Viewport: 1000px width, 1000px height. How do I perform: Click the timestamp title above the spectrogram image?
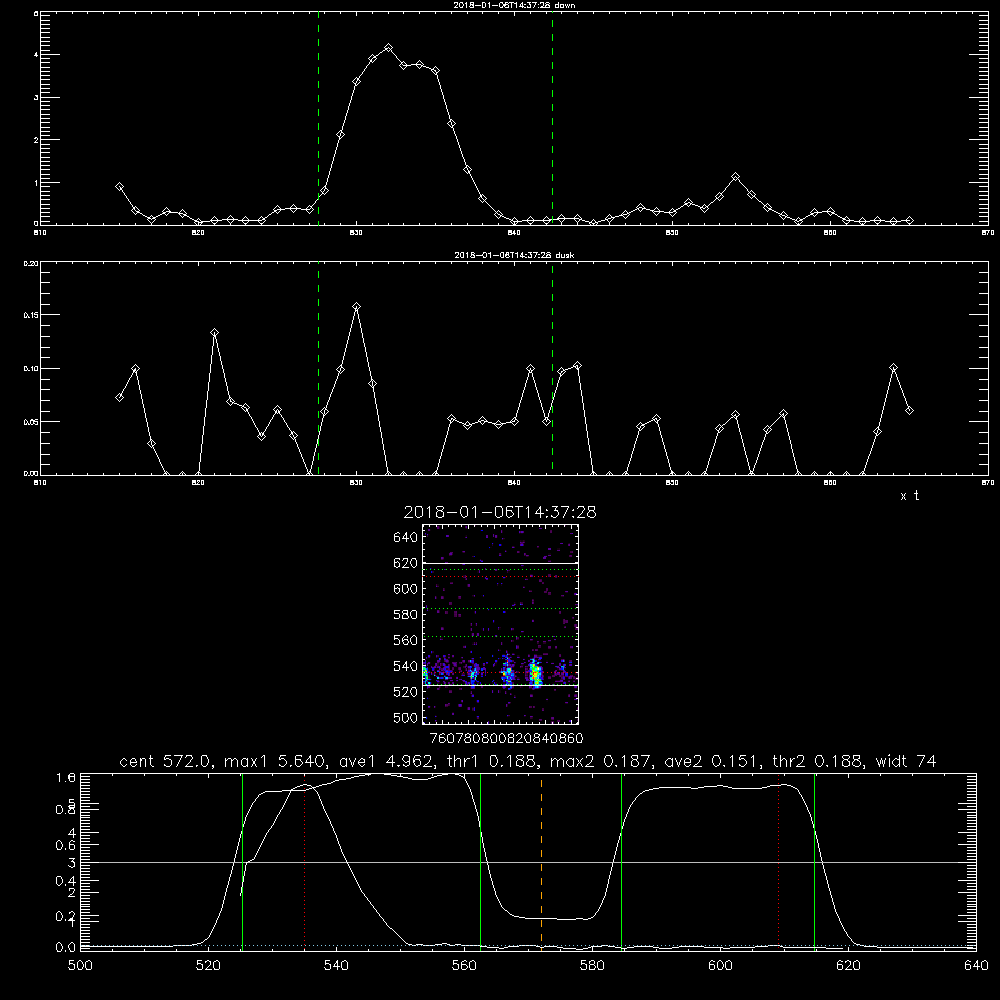click(x=500, y=512)
